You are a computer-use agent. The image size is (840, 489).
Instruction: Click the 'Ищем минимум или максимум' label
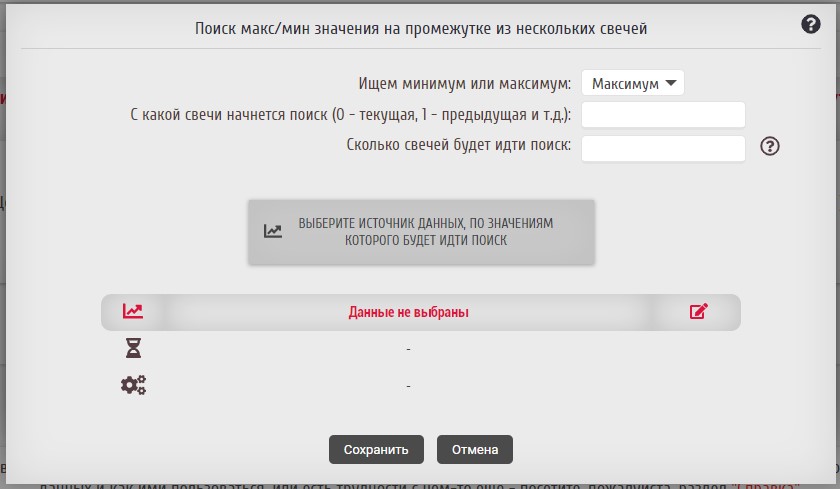(465, 84)
